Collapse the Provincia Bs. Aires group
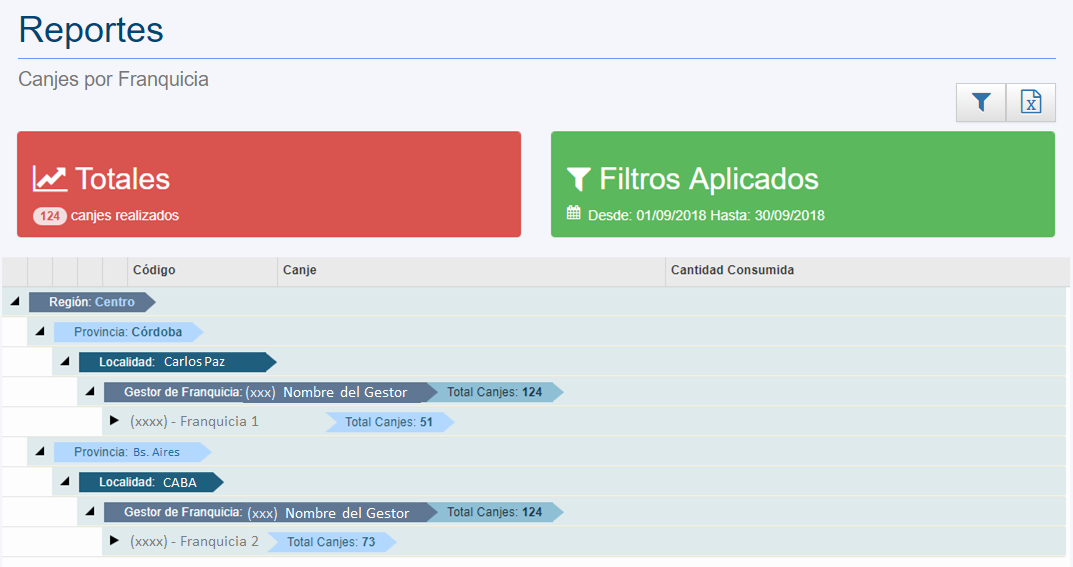This screenshot has height=567, width=1073. [40, 451]
